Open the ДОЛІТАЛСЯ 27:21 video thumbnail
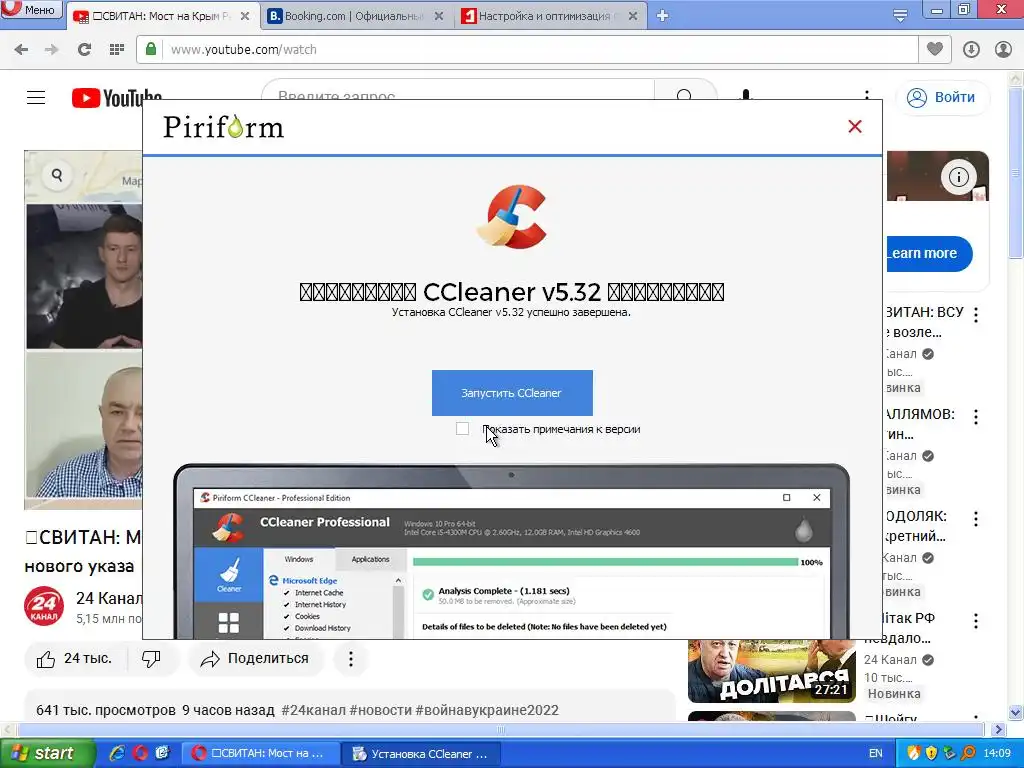Image resolution: width=1024 pixels, height=768 pixels. pyautogui.click(x=771, y=671)
